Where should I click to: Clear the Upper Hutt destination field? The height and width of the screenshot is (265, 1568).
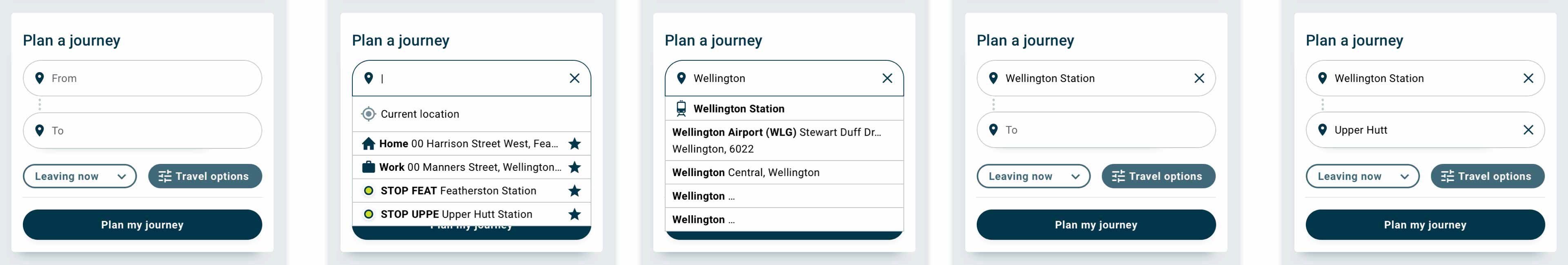click(1528, 130)
